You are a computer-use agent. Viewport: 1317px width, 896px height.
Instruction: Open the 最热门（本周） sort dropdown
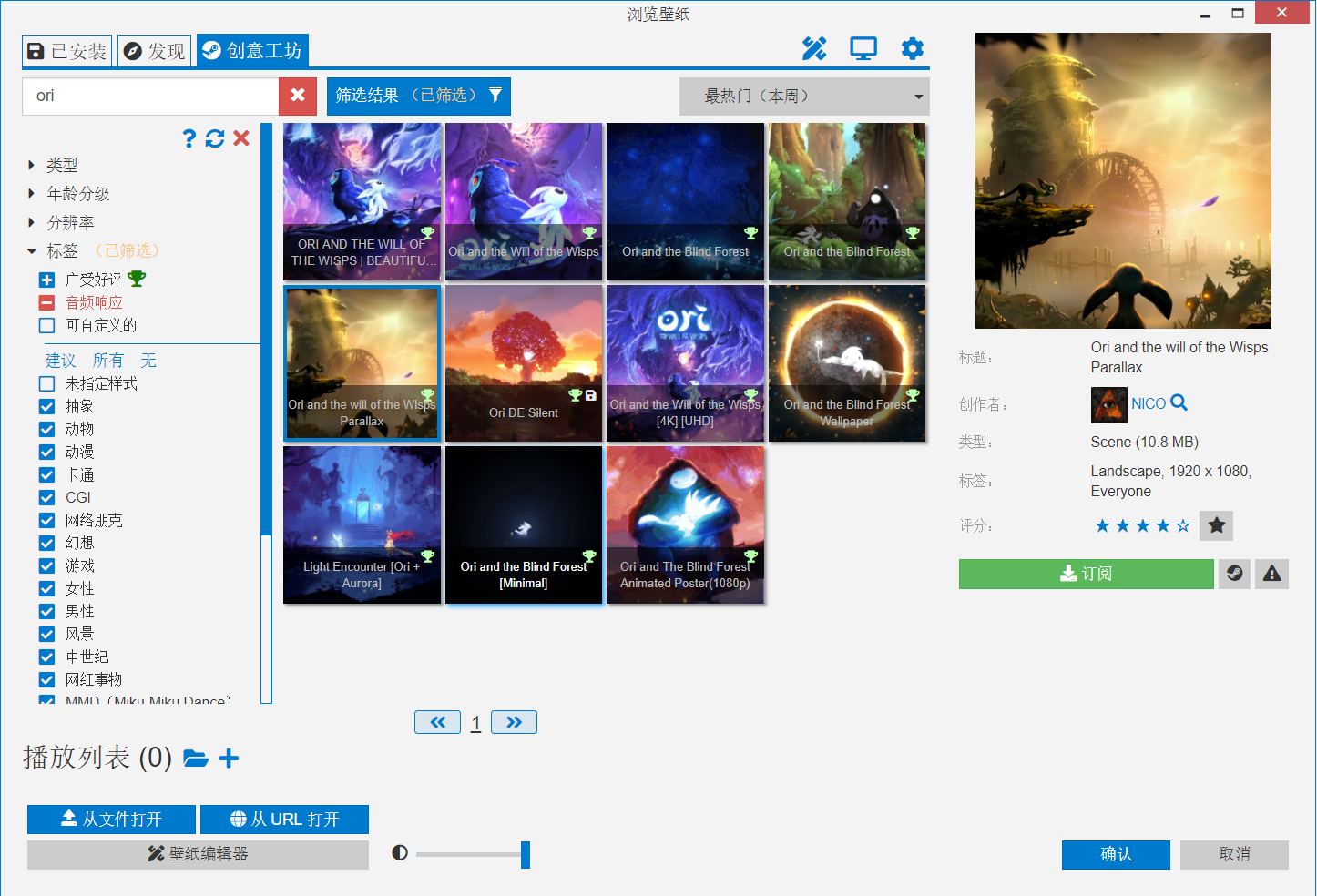(803, 97)
